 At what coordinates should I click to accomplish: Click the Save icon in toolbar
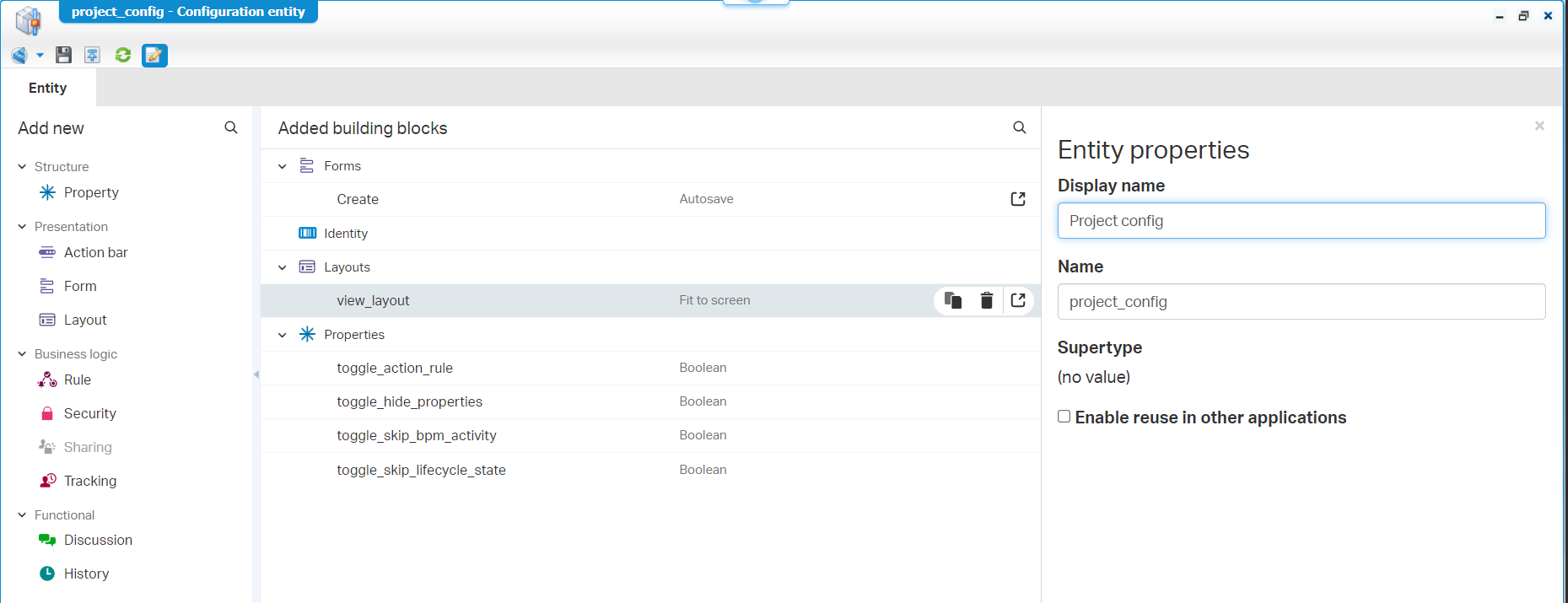[x=63, y=56]
